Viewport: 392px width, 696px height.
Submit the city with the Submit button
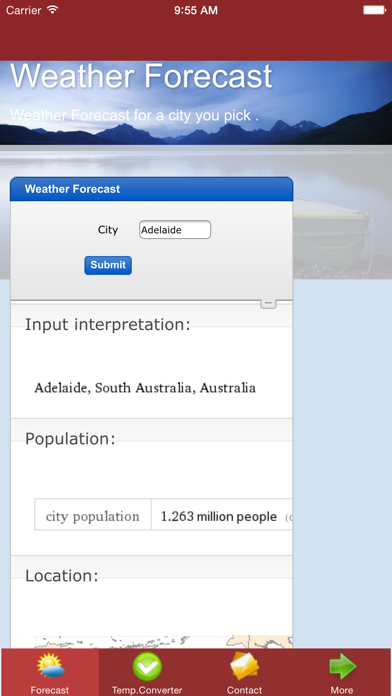click(108, 265)
